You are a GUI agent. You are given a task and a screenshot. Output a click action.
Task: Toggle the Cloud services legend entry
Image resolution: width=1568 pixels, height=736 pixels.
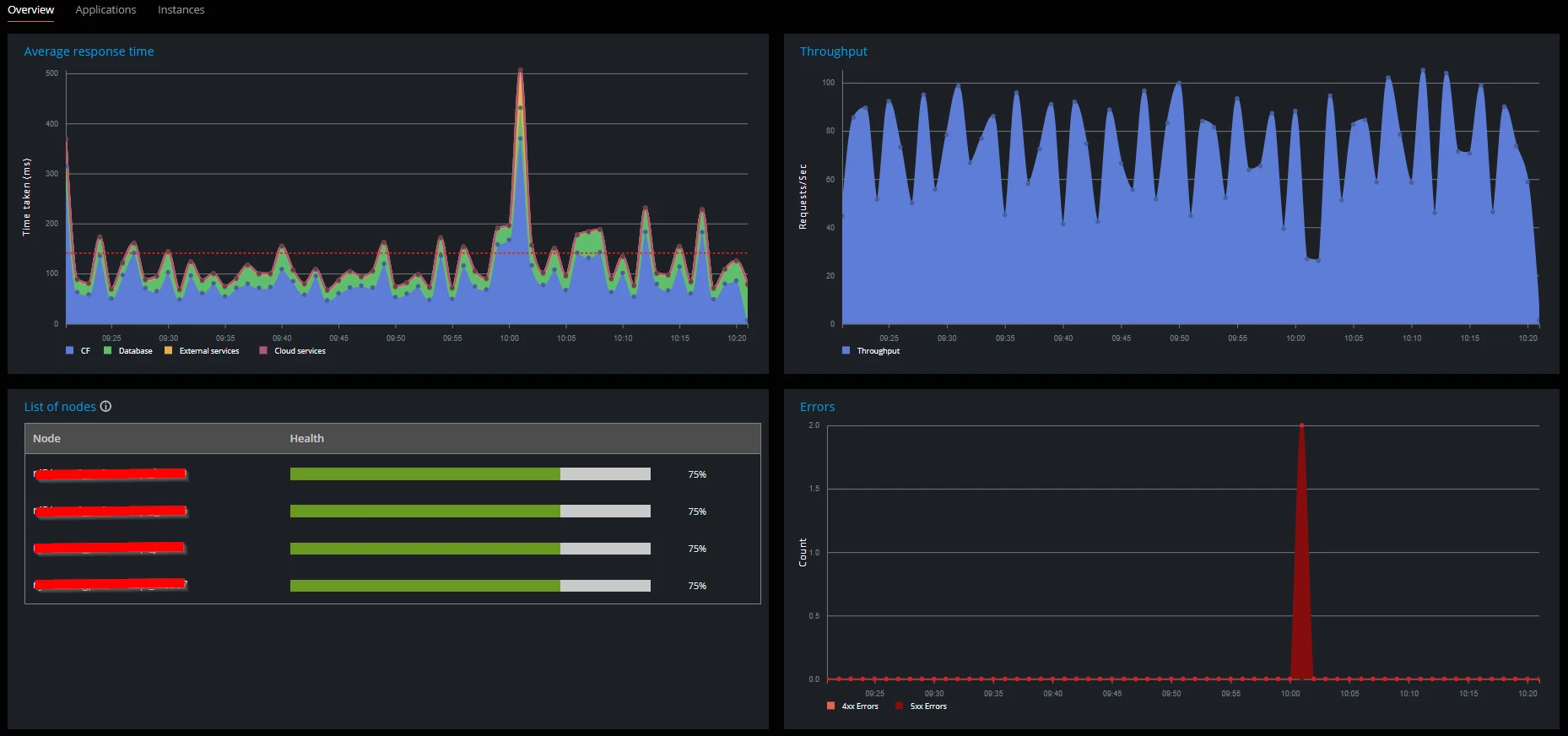click(292, 350)
